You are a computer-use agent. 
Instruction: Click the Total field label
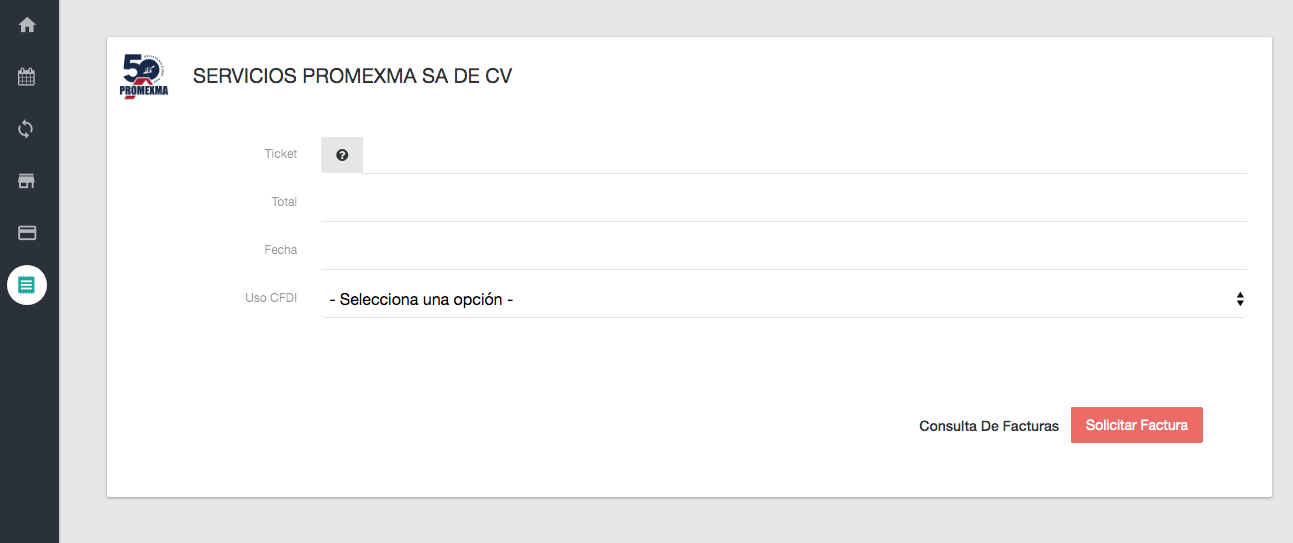(284, 202)
